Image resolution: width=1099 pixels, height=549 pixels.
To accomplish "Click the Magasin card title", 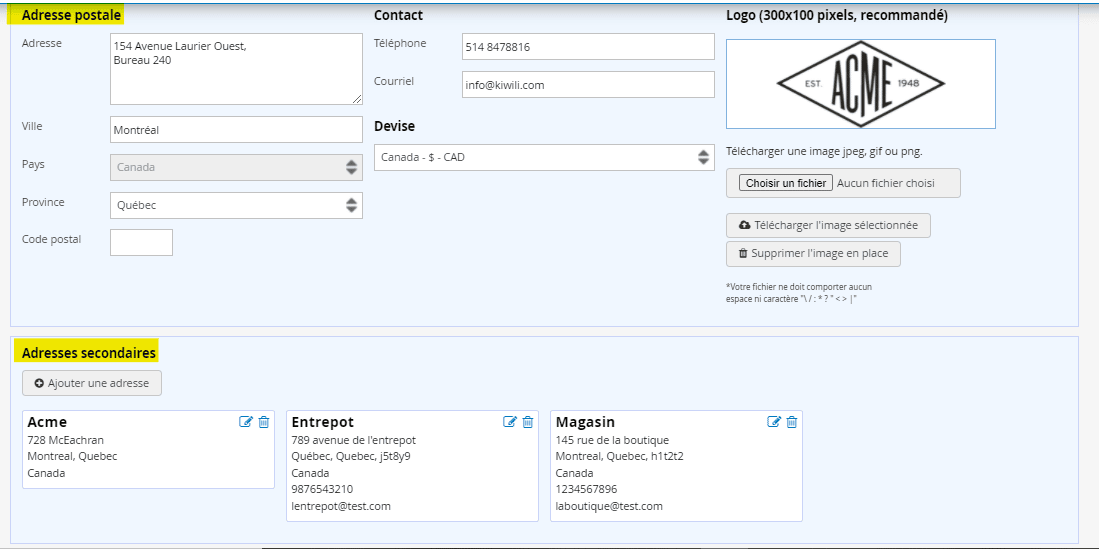I will coord(585,422).
